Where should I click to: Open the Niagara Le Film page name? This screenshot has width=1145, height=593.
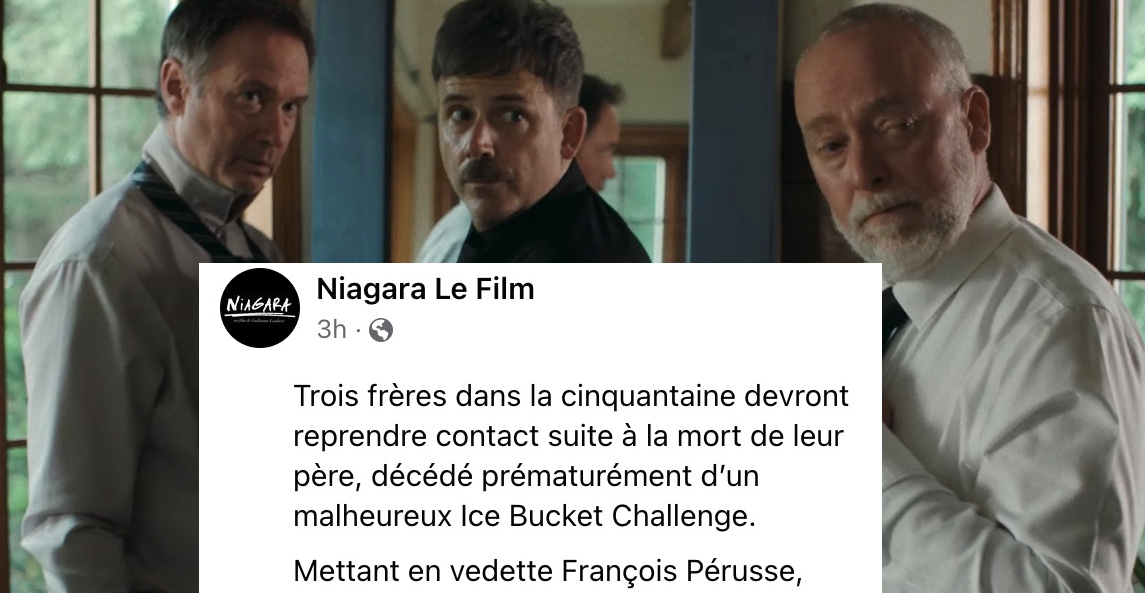pos(425,289)
